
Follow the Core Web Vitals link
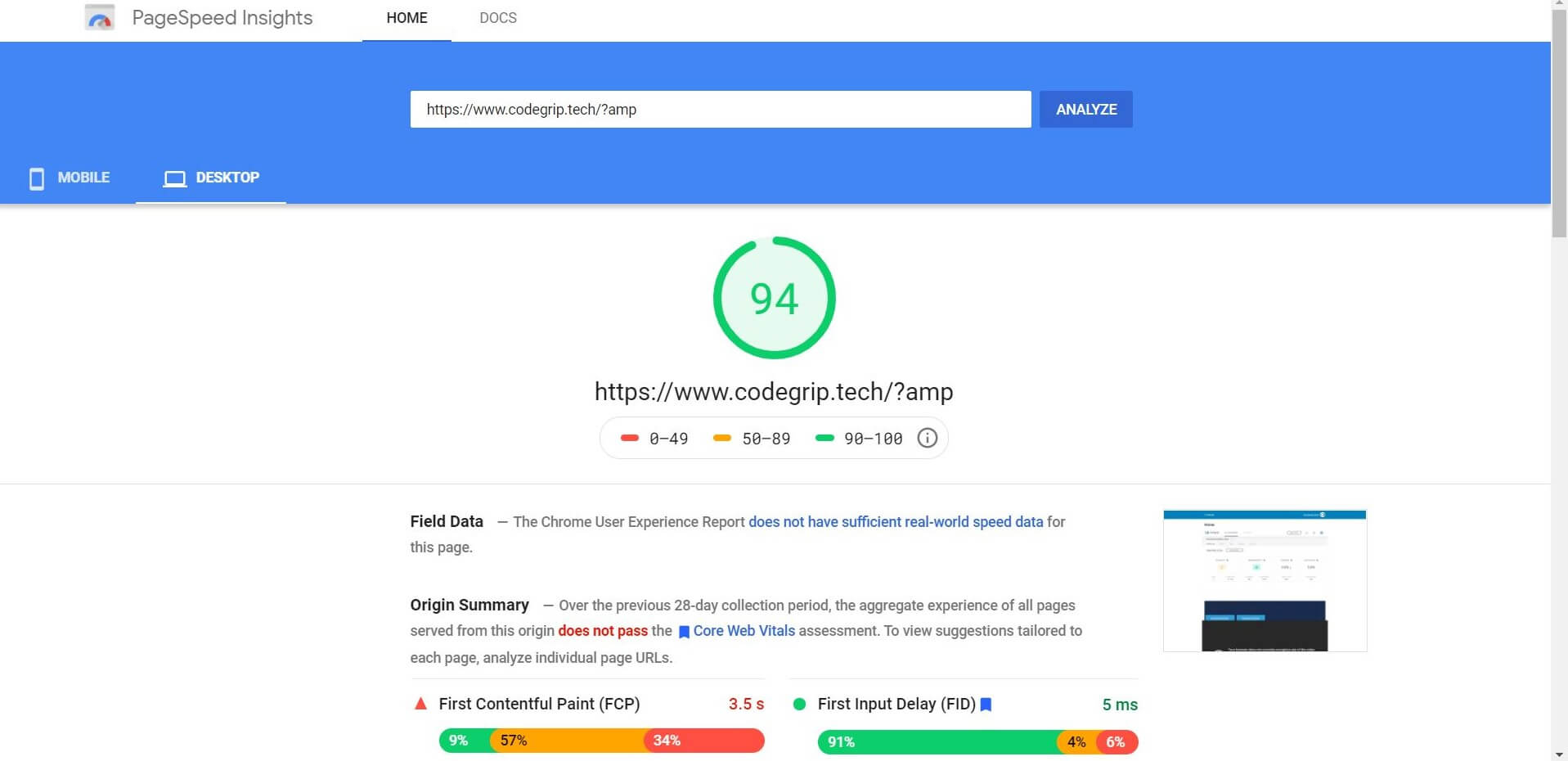[744, 631]
